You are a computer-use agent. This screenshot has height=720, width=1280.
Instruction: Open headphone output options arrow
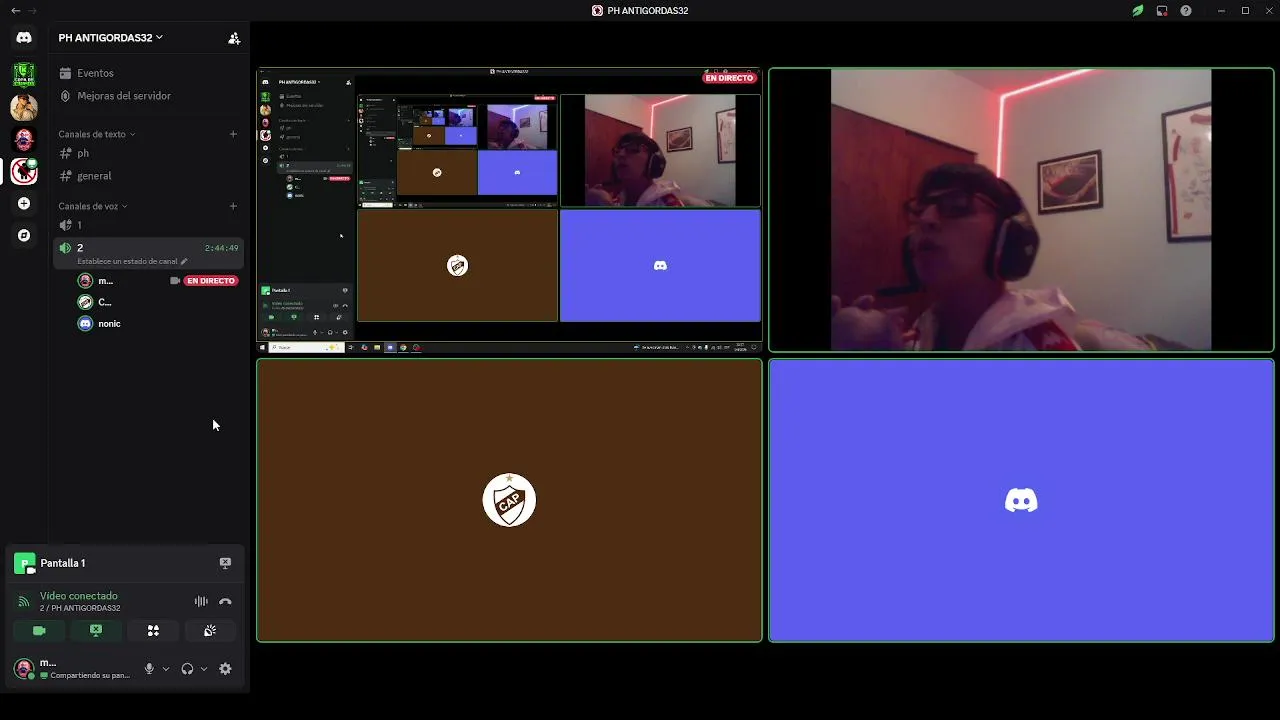[x=204, y=669]
